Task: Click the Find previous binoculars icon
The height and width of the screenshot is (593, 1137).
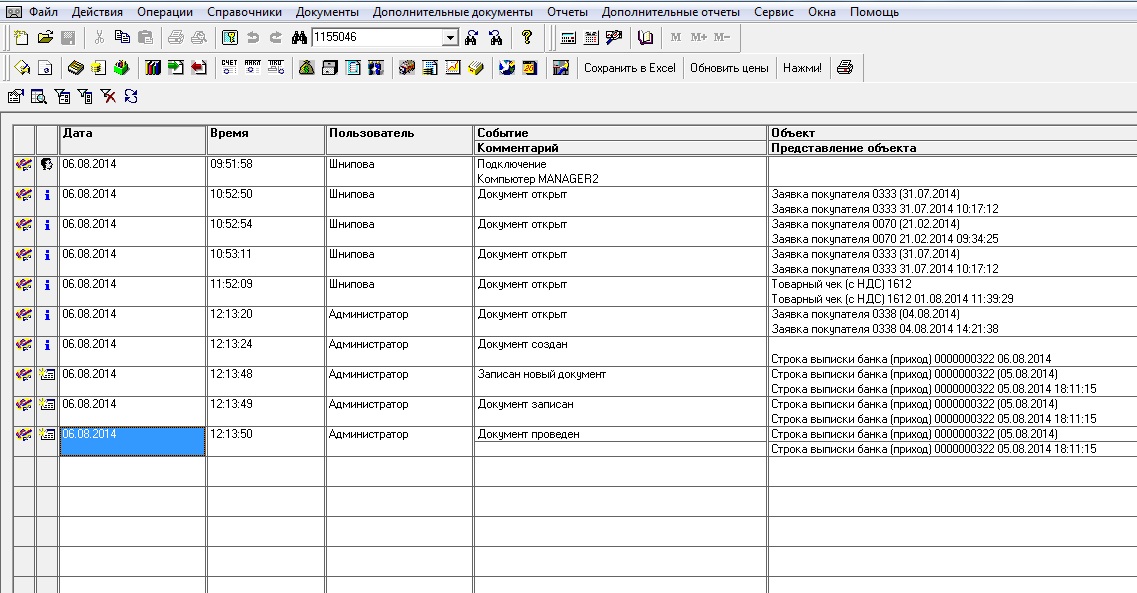Action: click(x=496, y=38)
